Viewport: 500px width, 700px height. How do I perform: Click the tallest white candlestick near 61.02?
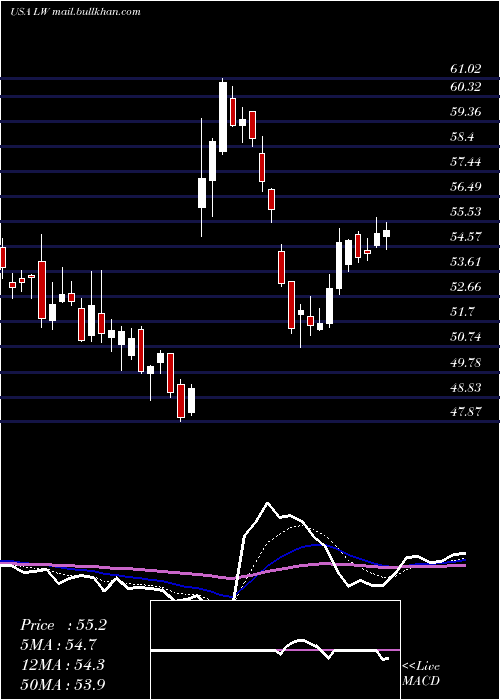tap(223, 117)
